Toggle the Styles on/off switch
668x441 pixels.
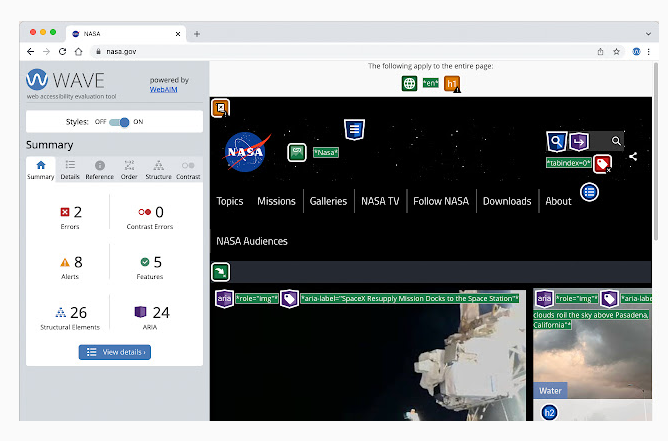point(119,122)
